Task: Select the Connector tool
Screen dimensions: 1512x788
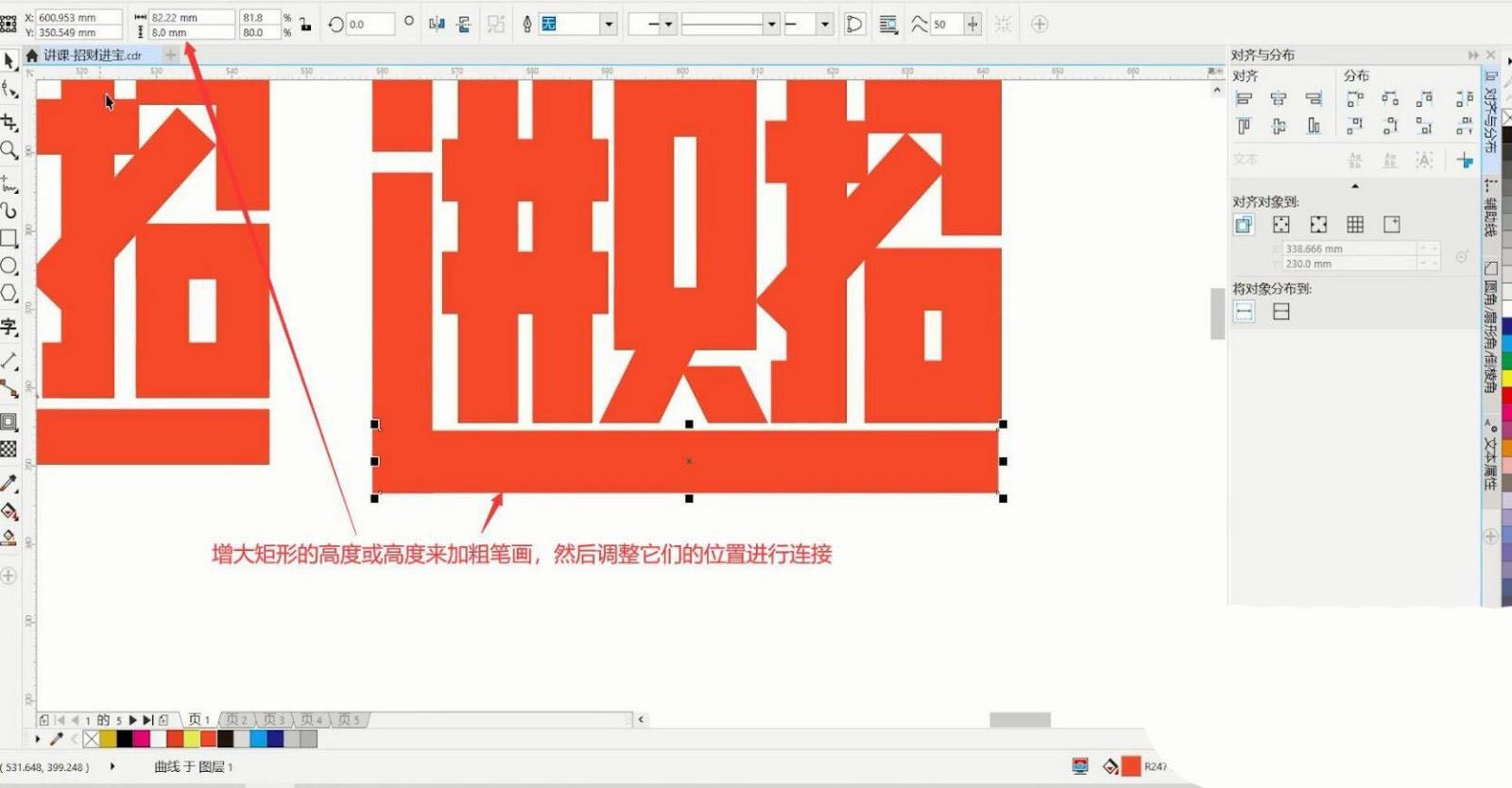Action: click(x=9, y=388)
